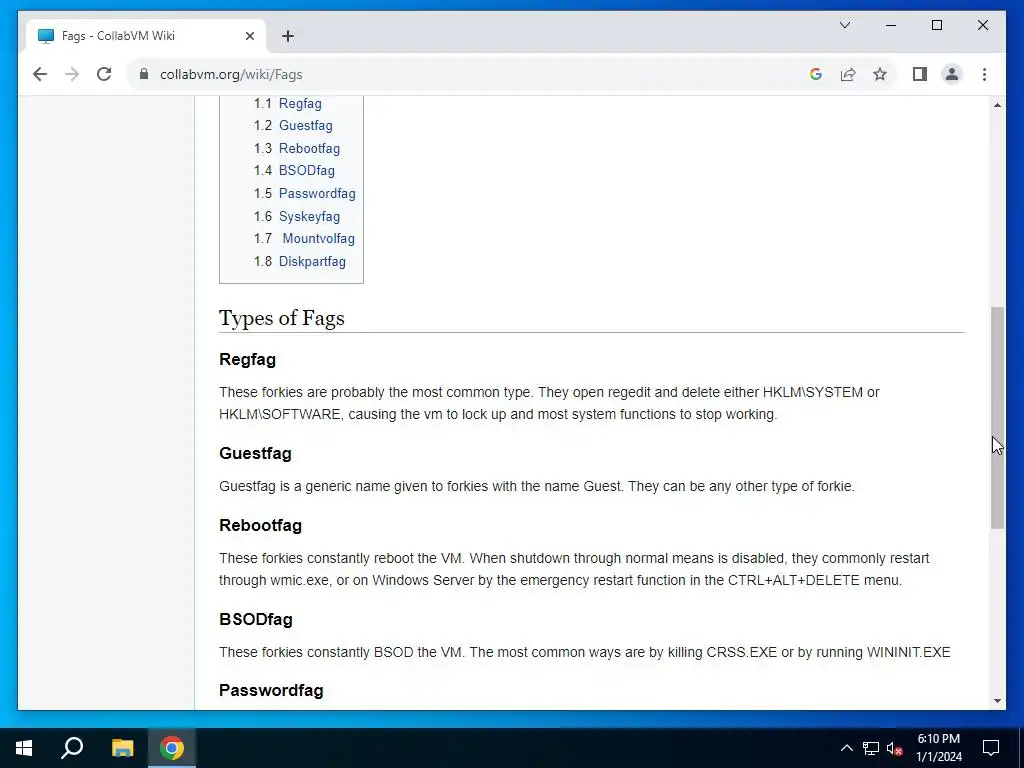1024x768 pixels.
Task: Bookmark this page with the star icon
Action: pos(880,74)
